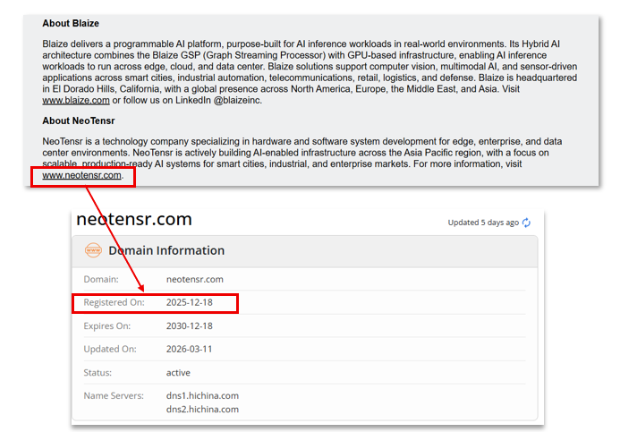Click the Updated On label
624x432 pixels.
point(110,349)
